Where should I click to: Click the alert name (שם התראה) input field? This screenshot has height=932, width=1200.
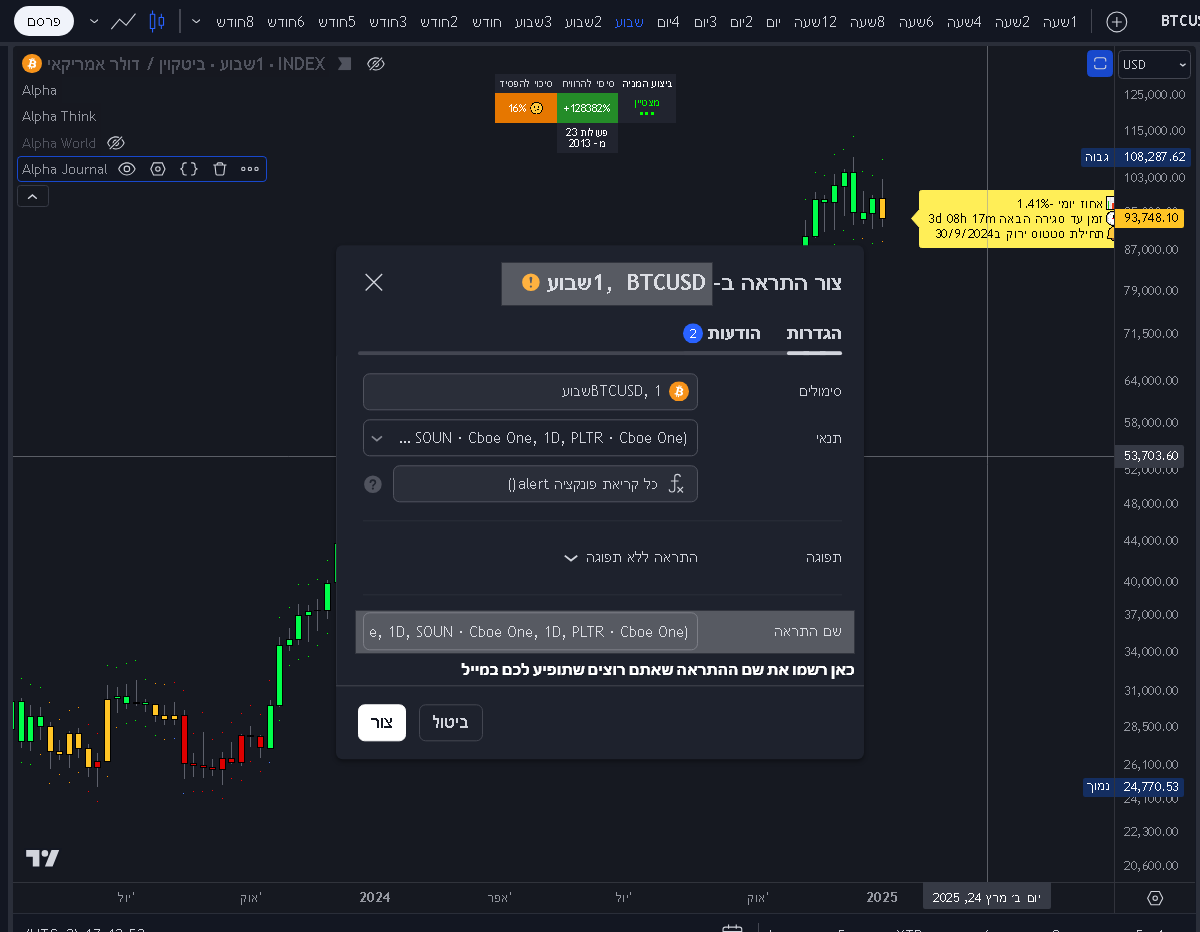tap(530, 632)
